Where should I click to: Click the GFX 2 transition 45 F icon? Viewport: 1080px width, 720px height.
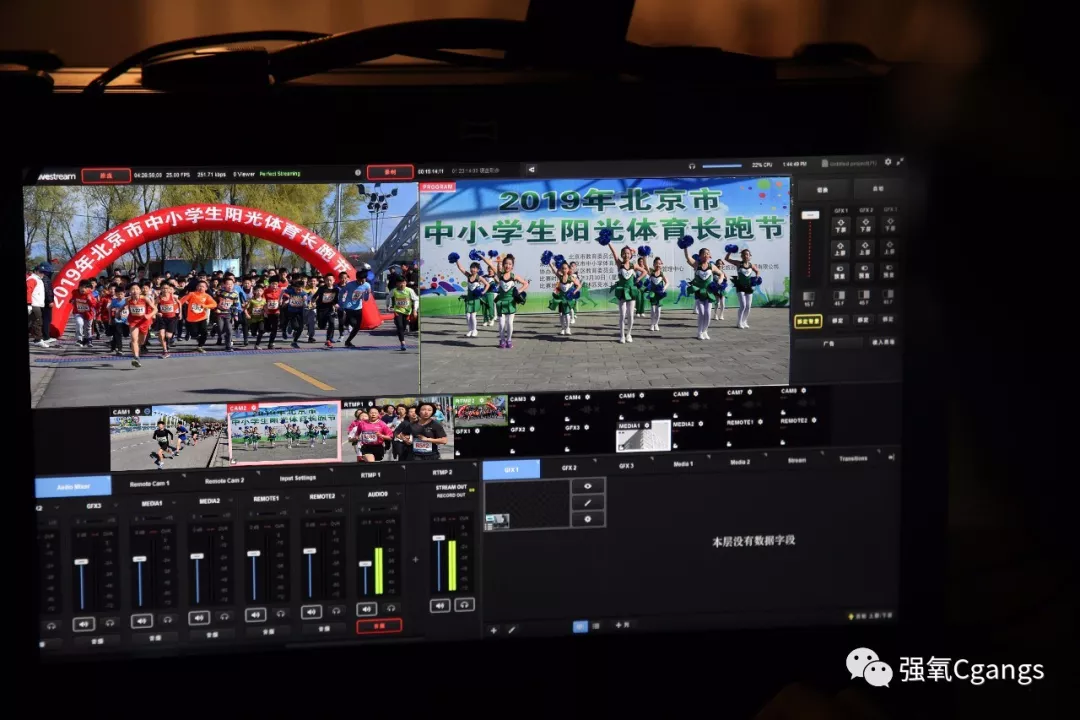tap(864, 298)
